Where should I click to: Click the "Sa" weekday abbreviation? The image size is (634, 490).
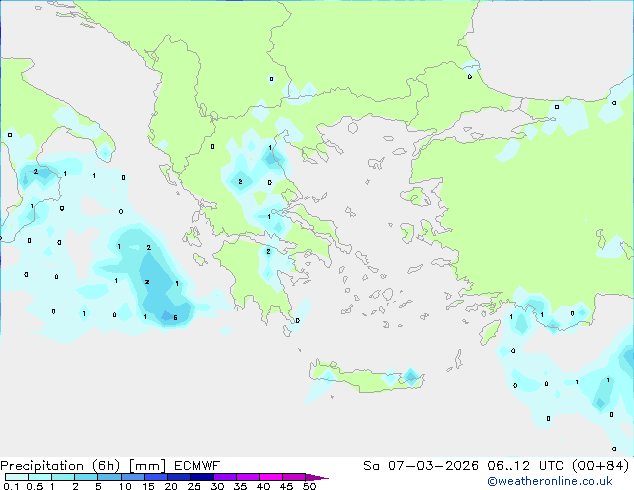click(x=371, y=466)
